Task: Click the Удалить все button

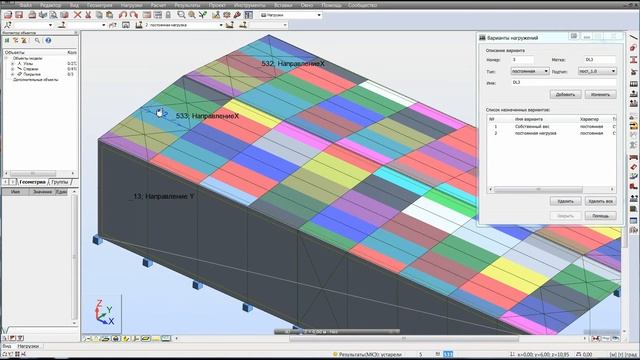Action: (x=600, y=201)
